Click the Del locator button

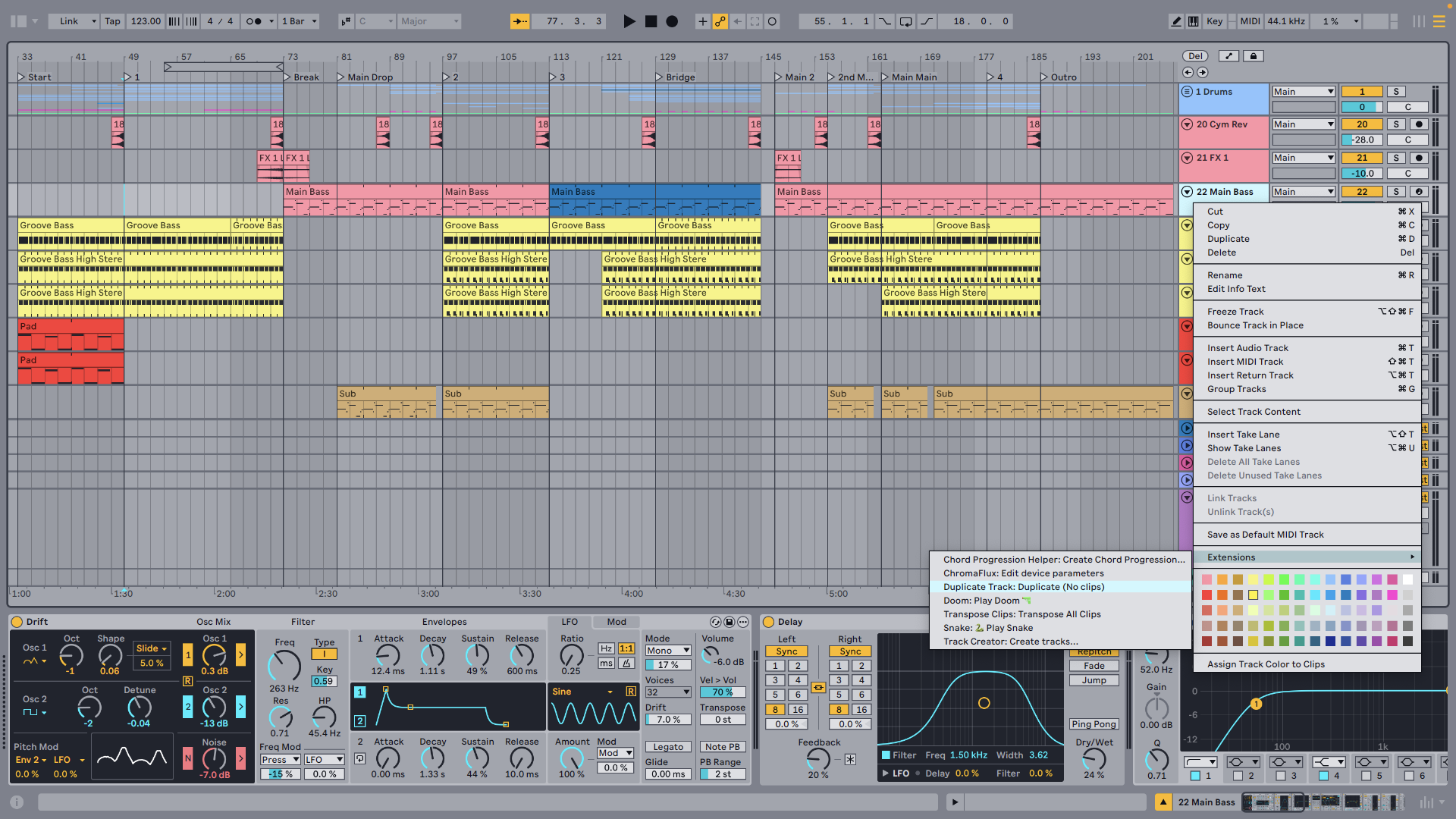[1195, 56]
